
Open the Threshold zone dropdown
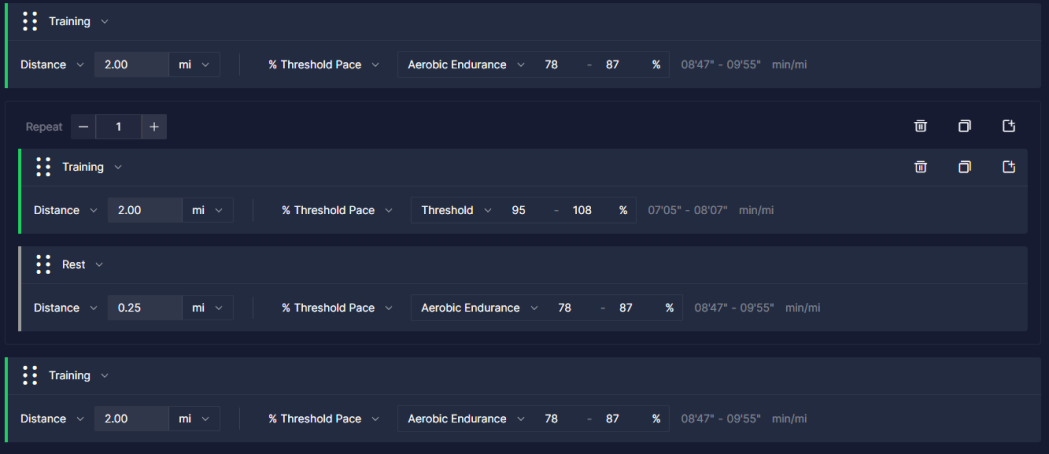tap(456, 210)
